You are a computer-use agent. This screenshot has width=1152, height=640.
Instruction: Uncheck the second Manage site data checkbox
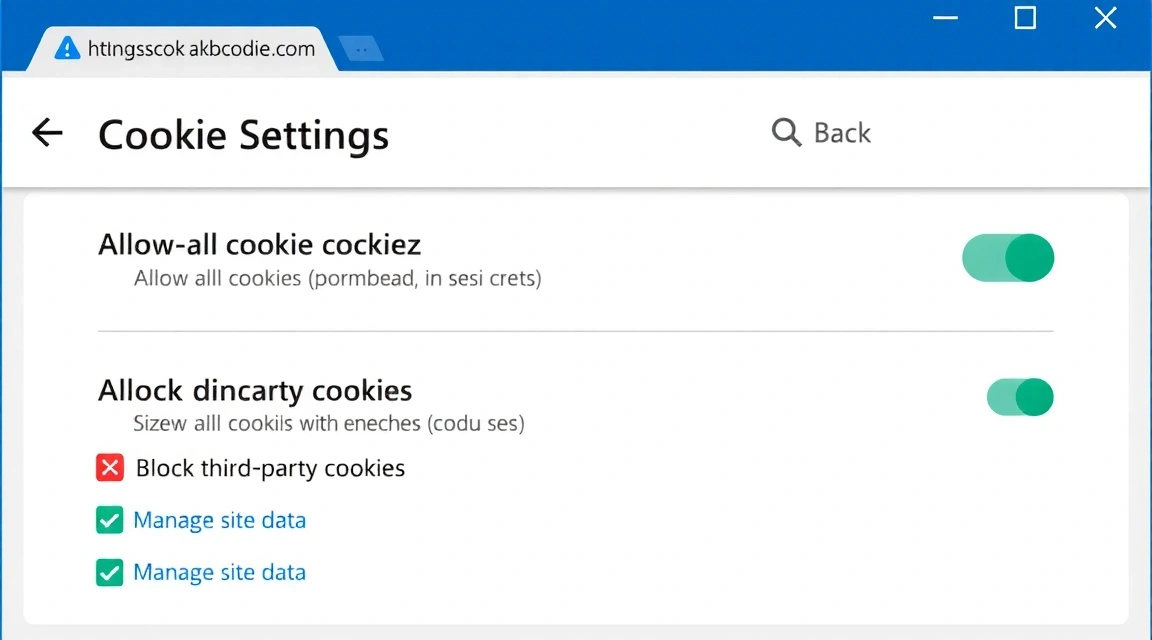pos(109,572)
